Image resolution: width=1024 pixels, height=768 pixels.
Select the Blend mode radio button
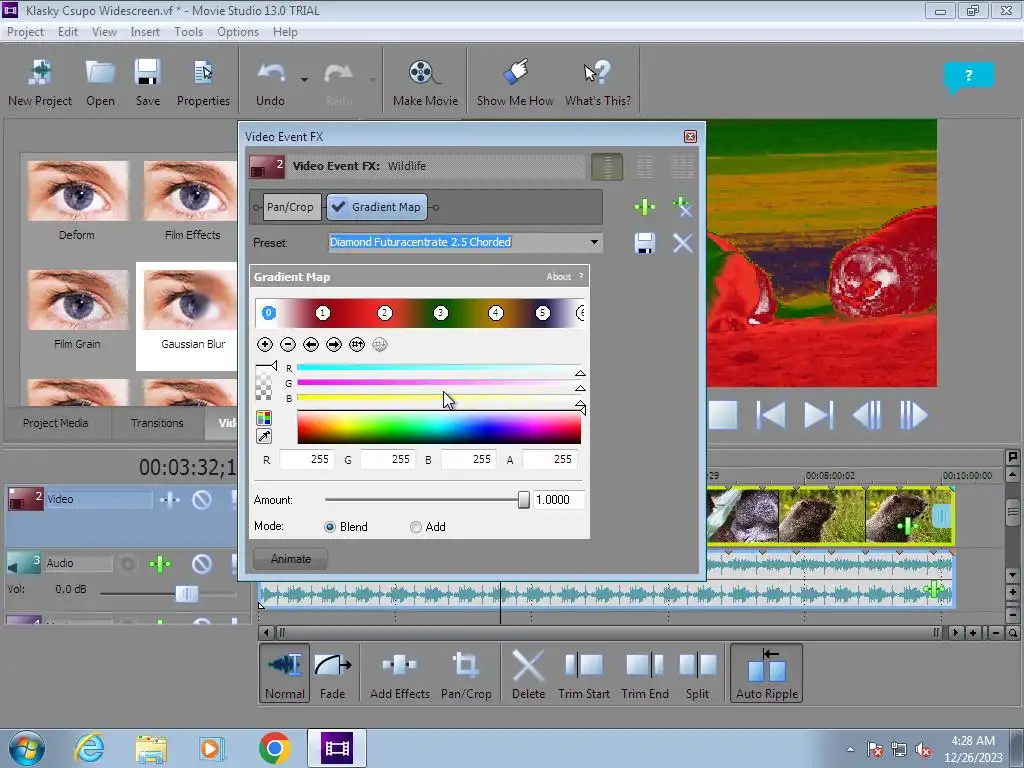point(330,527)
